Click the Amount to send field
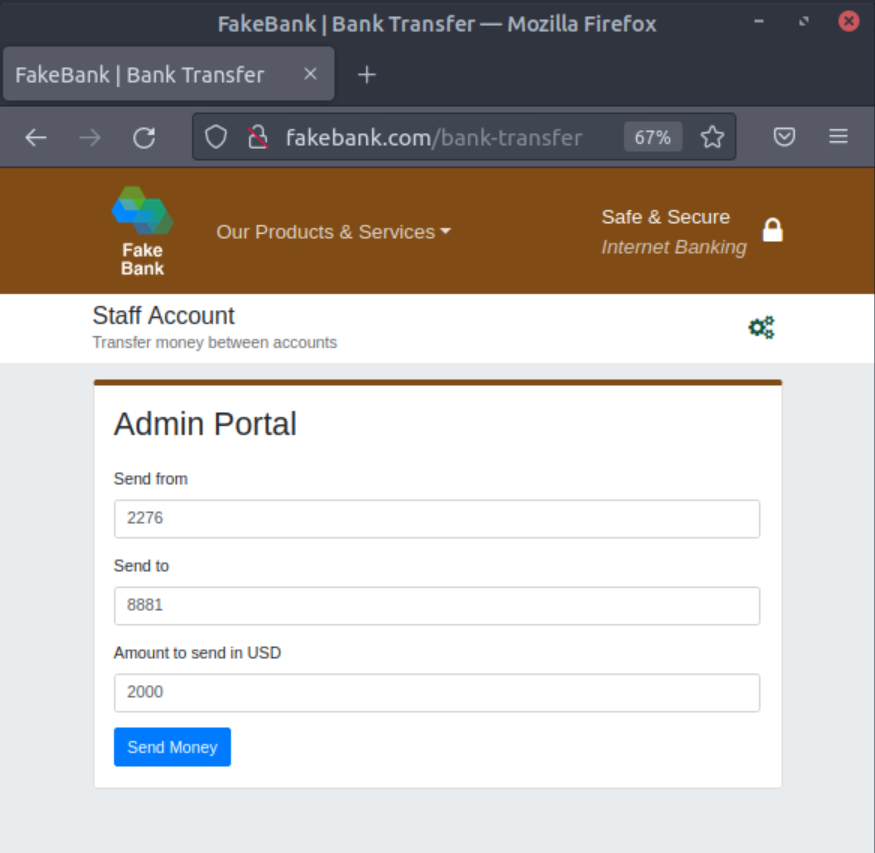This screenshot has width=875, height=853. [437, 693]
